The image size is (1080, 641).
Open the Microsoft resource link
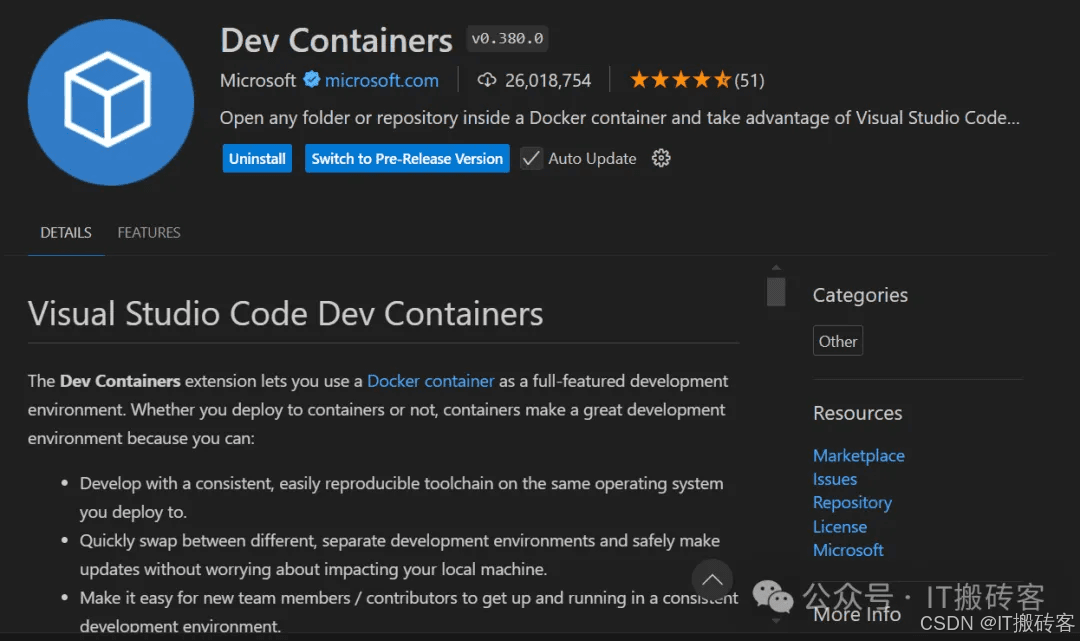848,550
